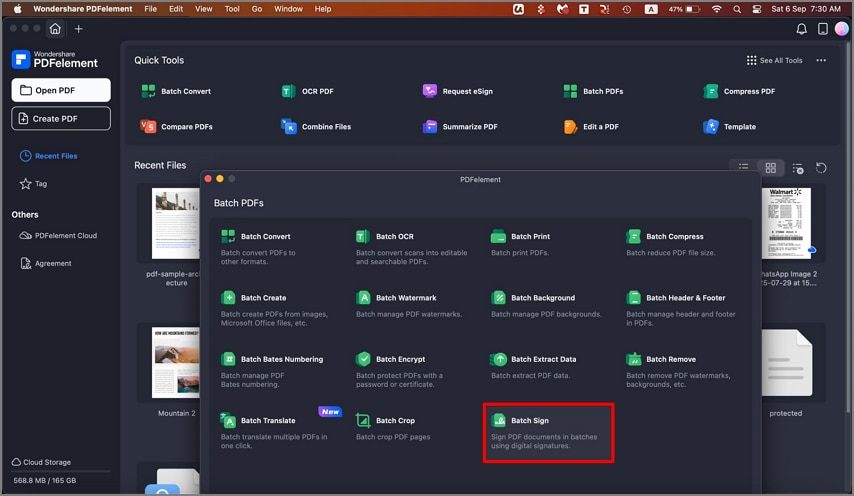Open Edit a PDF quick tool

(x=591, y=127)
